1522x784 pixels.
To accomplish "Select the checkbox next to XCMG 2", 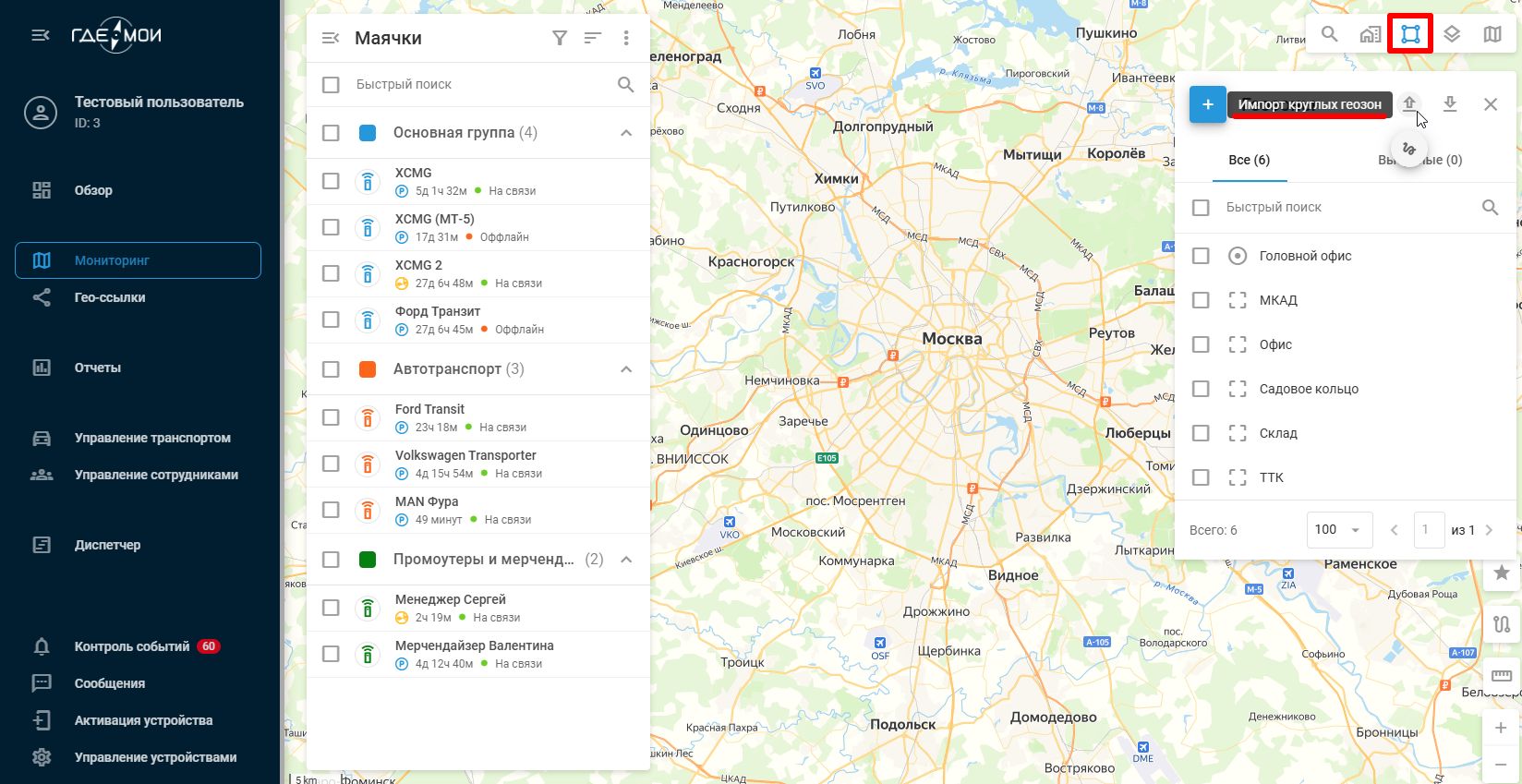I will (x=331, y=273).
